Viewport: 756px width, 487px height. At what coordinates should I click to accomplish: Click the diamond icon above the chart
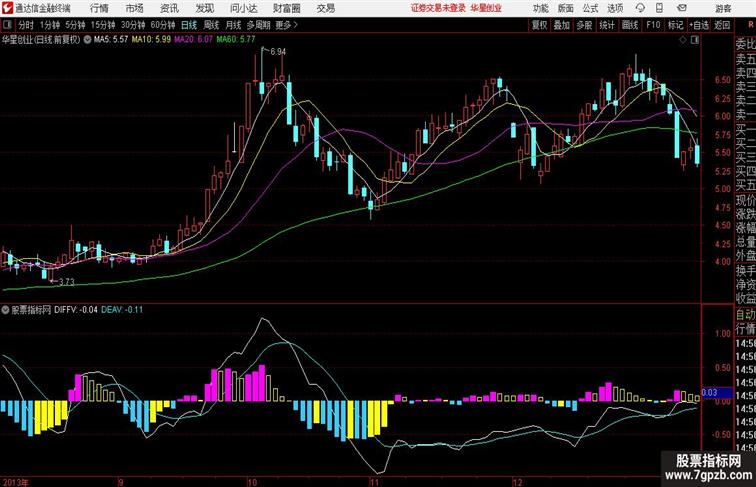[683, 40]
